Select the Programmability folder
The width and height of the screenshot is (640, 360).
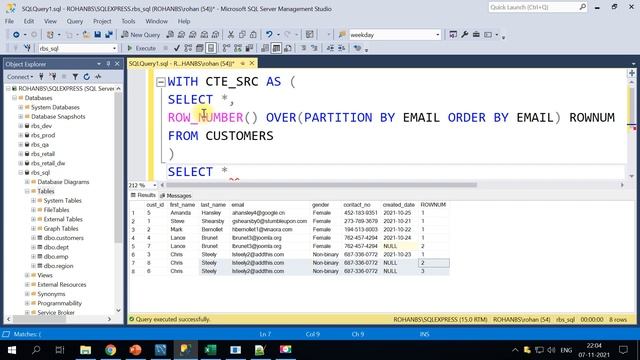tap(60, 303)
